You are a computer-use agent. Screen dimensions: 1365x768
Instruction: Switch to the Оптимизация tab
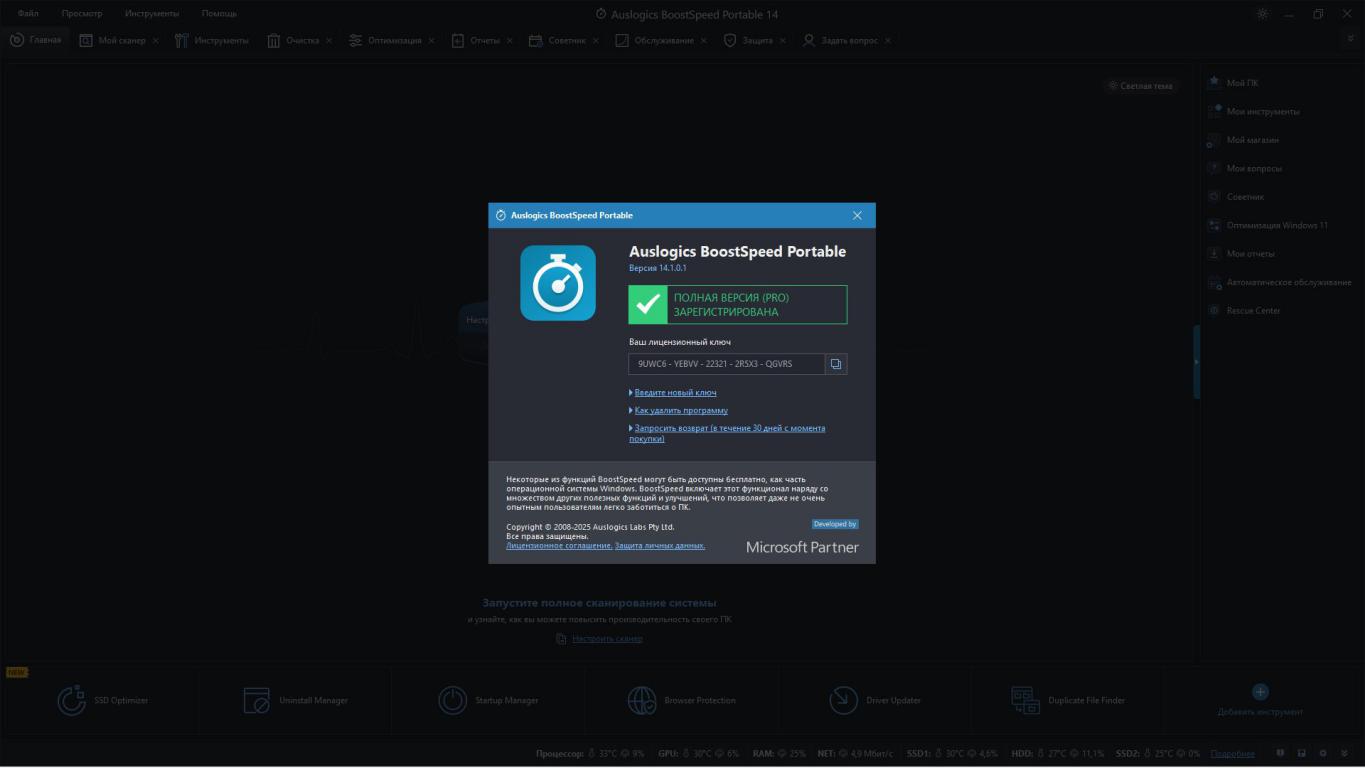click(394, 41)
